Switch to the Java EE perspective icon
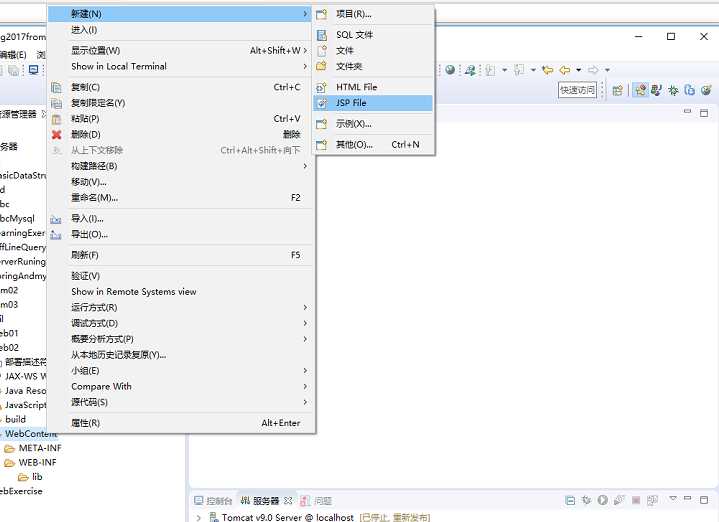 pyautogui.click(x=640, y=90)
